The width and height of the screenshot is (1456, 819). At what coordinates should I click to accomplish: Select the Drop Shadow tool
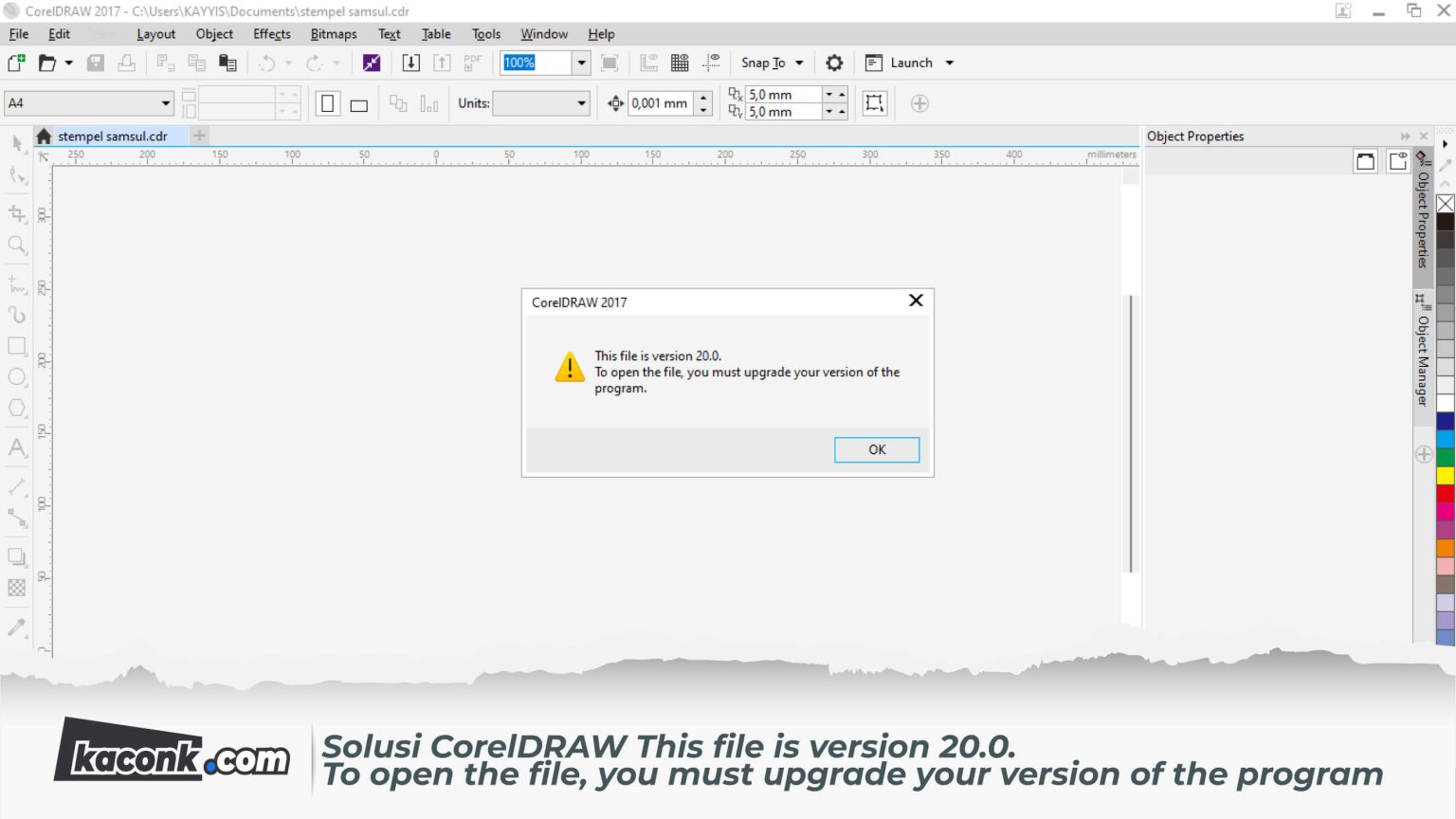(x=17, y=556)
